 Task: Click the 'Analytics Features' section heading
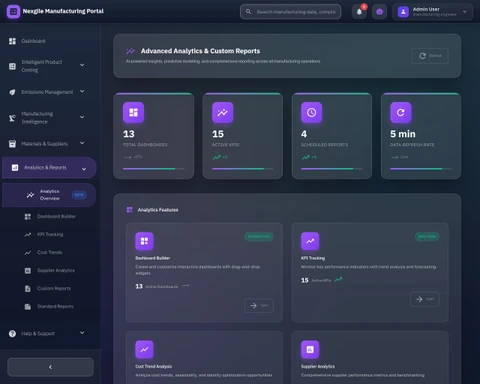coord(158,210)
